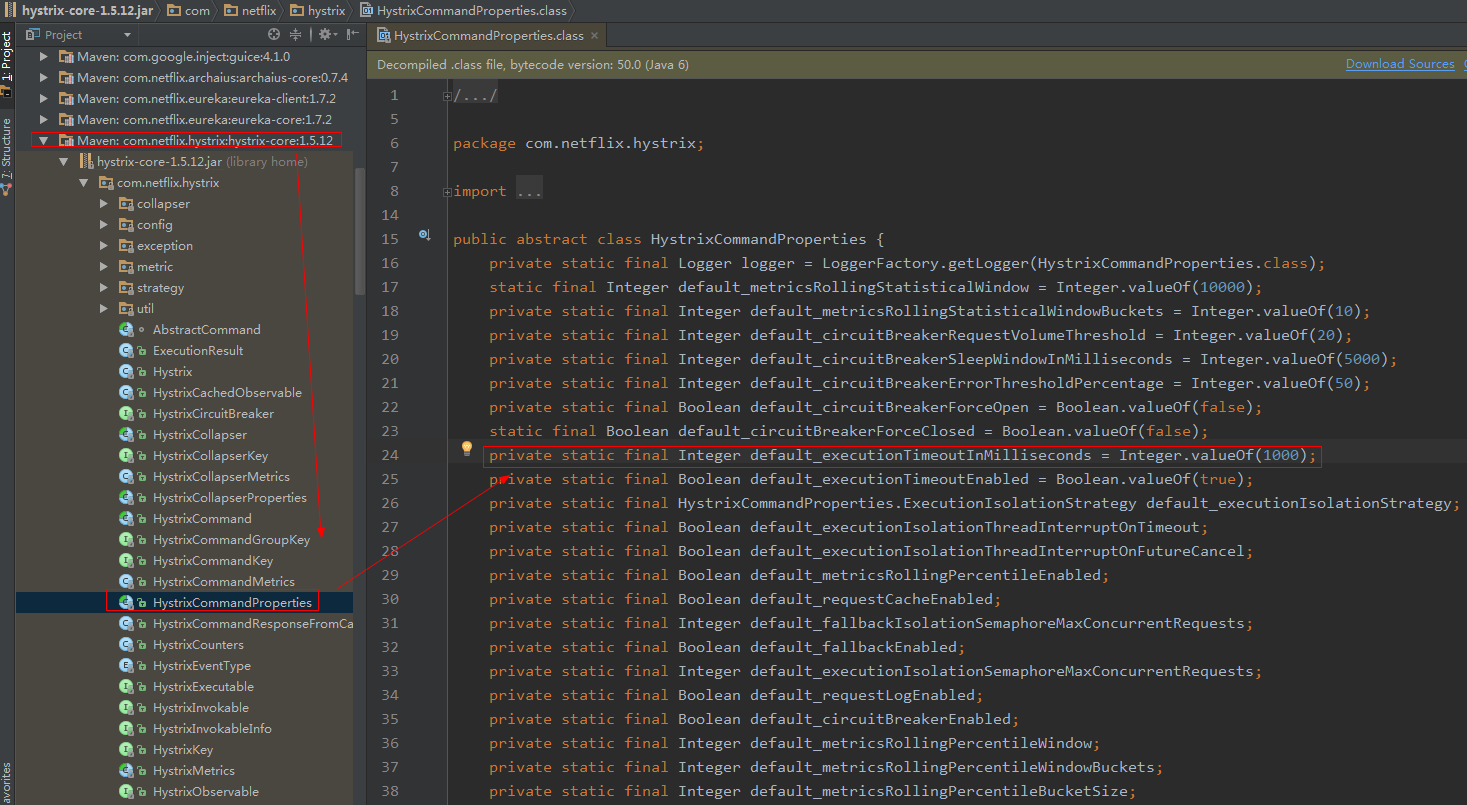This screenshot has width=1467, height=805.
Task: Select HystrixCollapser class in tree
Action: click(x=200, y=435)
